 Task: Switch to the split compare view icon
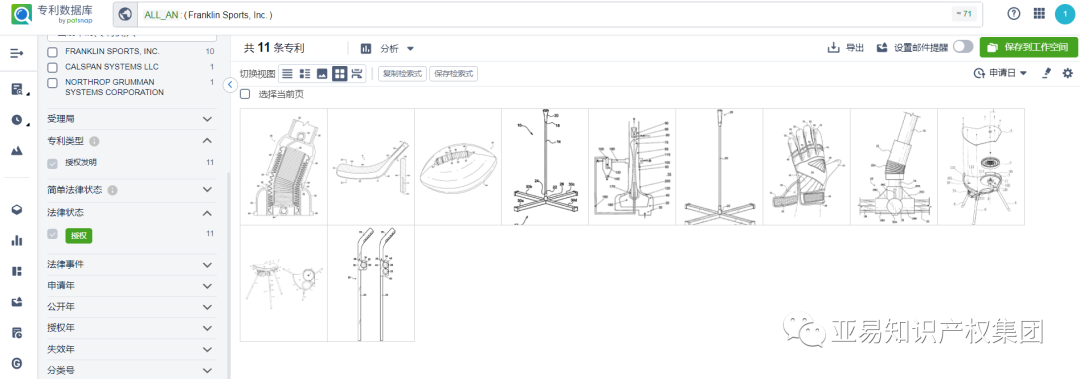(x=357, y=74)
